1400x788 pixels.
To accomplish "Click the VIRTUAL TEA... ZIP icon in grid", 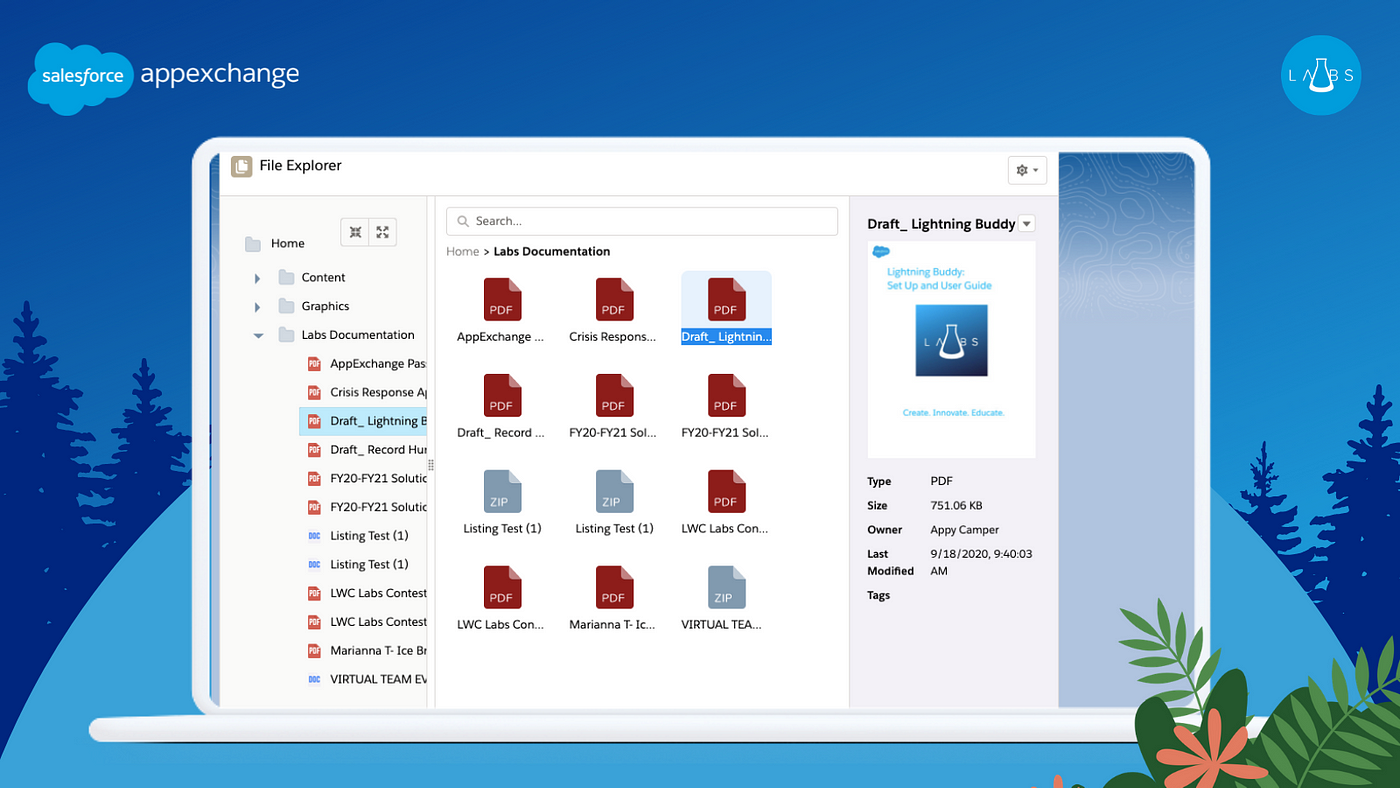I will coord(726,587).
